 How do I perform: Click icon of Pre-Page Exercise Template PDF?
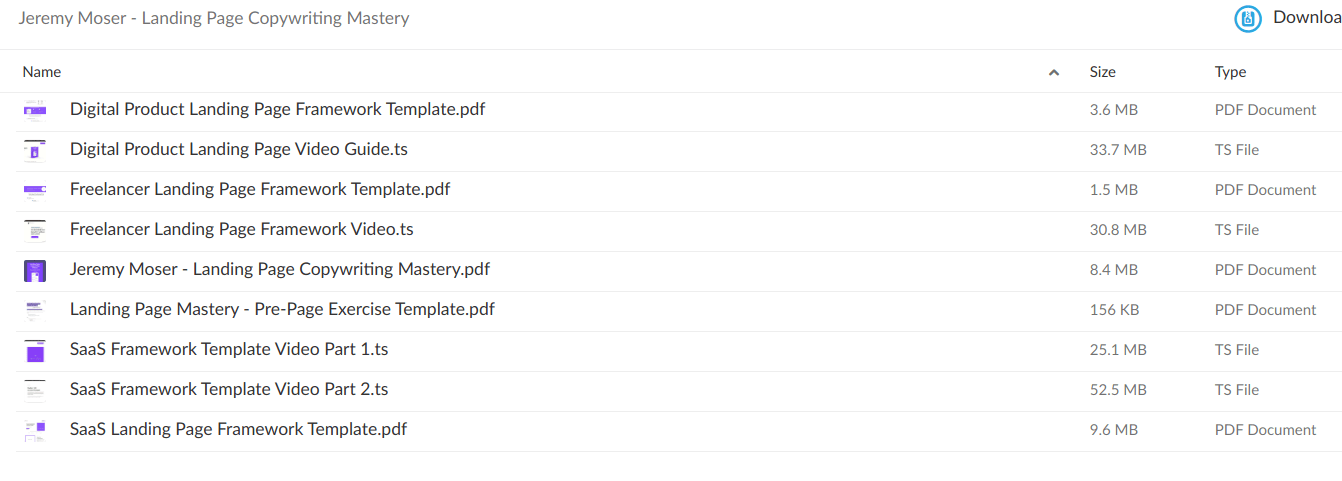[35, 310]
